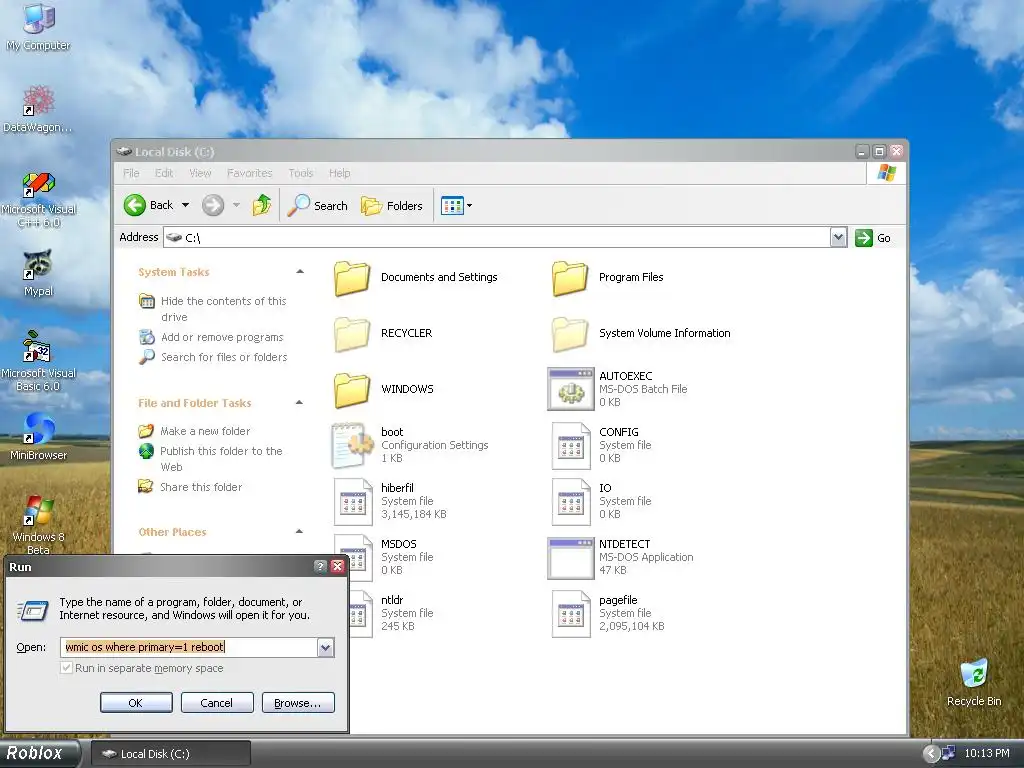
Task: Toggle the Folders pane toolbar button
Action: pyautogui.click(x=392, y=206)
